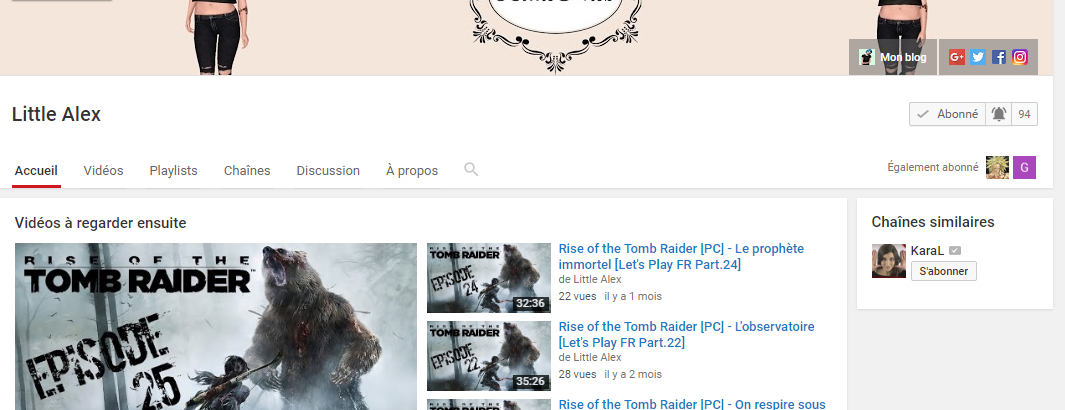Click the Little Alex channel title
The height and width of the screenshot is (410, 1065).
(x=56, y=115)
